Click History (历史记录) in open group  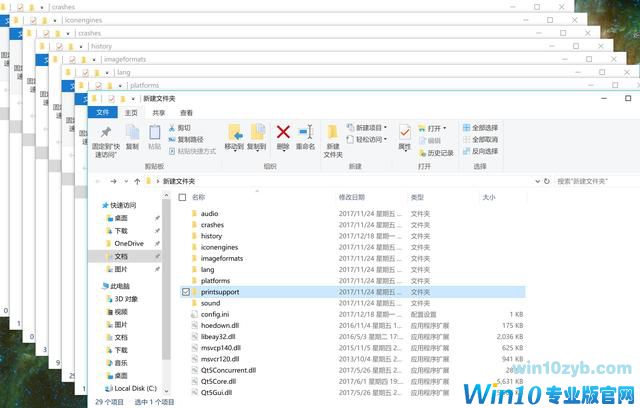pyautogui.click(x=436, y=153)
